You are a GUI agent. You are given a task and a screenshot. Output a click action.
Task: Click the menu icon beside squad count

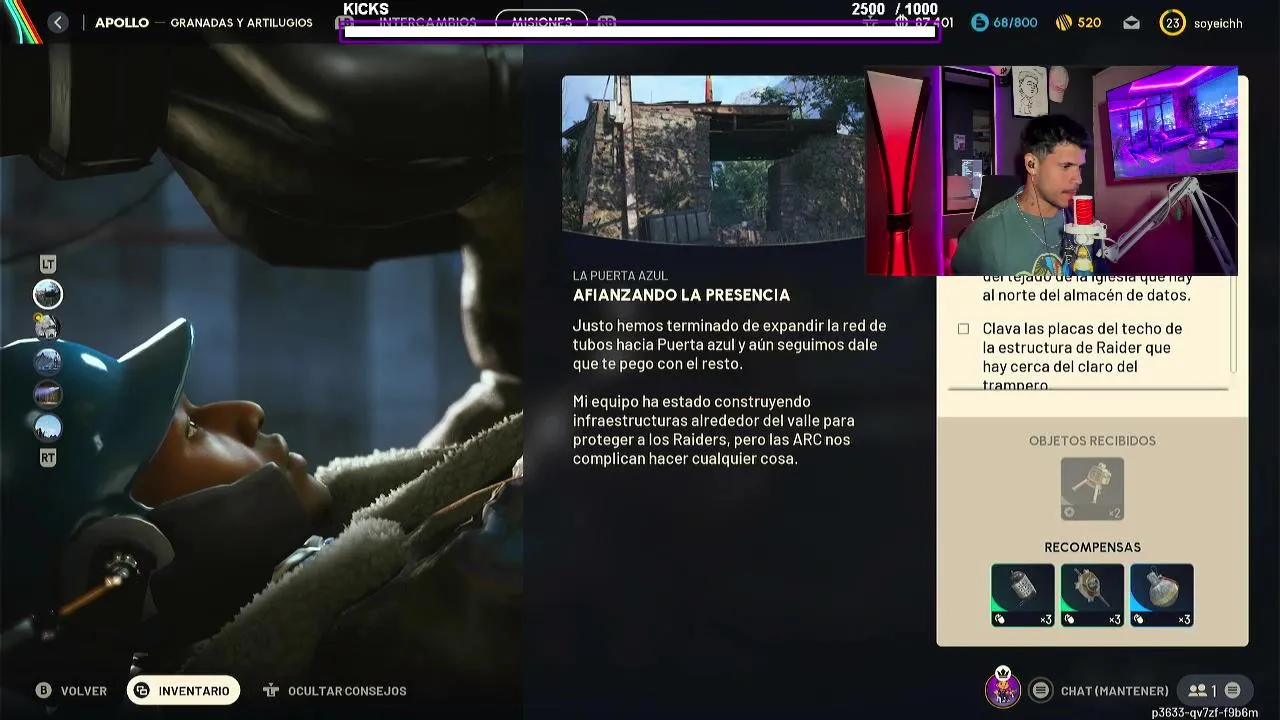pyautogui.click(x=1232, y=690)
